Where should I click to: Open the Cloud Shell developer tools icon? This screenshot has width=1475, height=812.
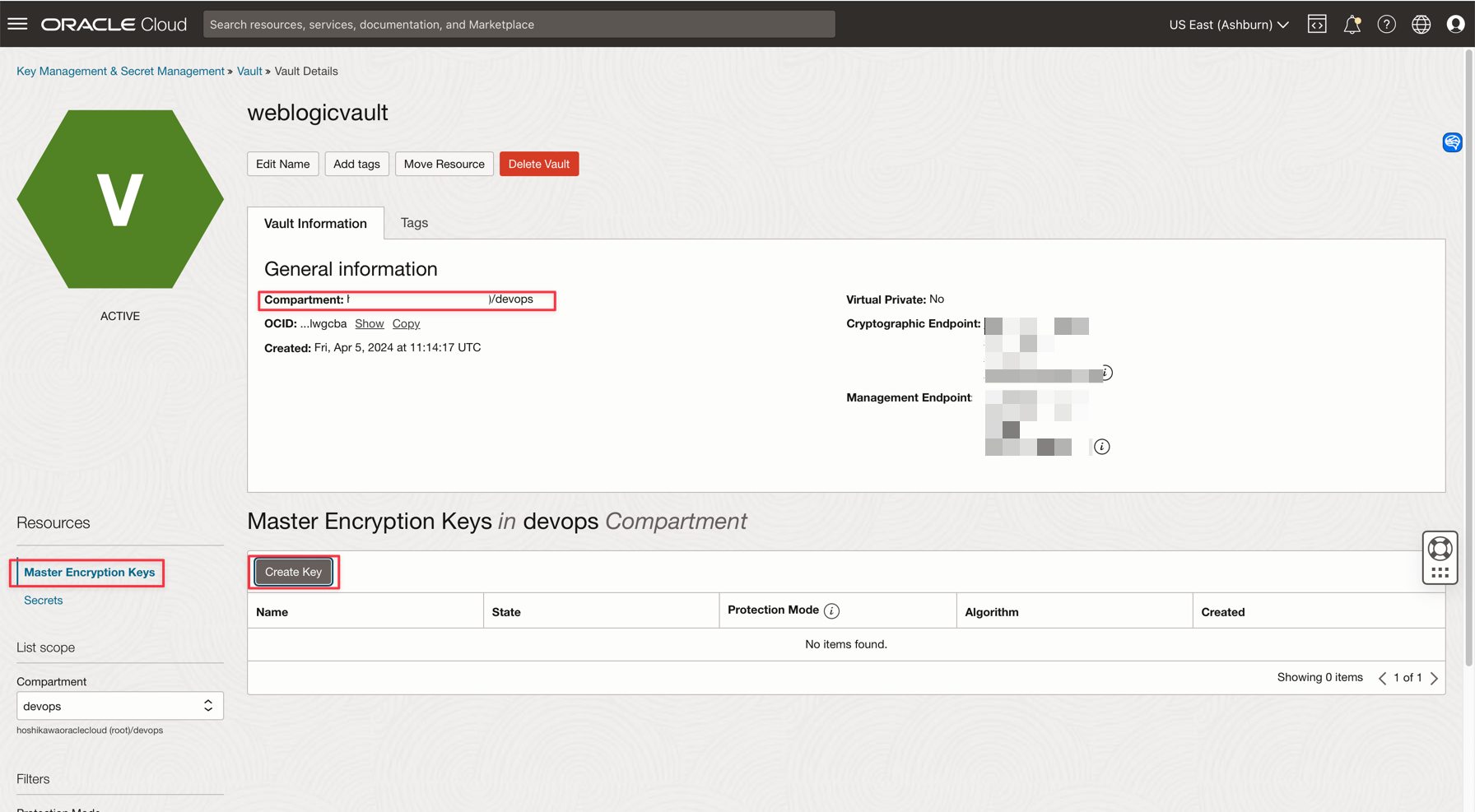tap(1317, 24)
